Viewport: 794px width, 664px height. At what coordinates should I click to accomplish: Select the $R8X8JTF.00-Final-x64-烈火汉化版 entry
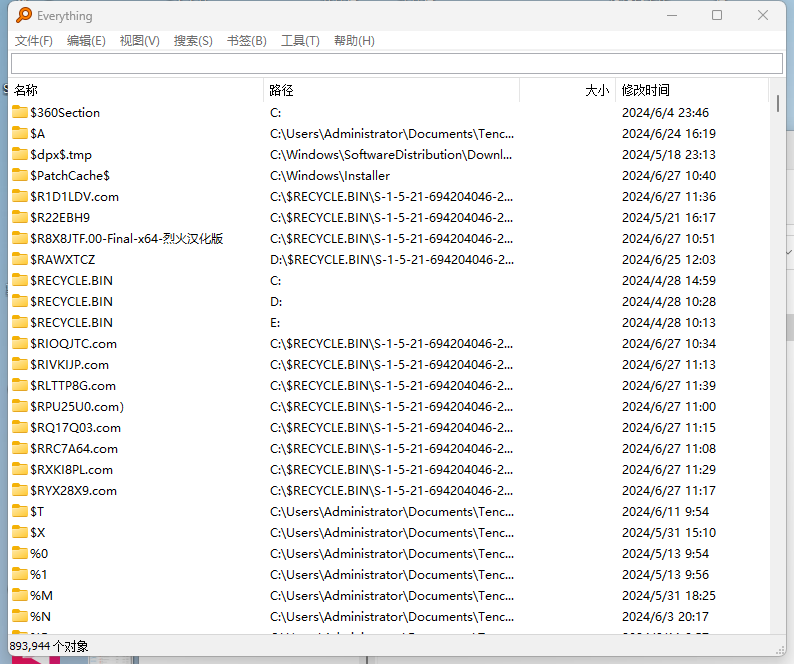126,238
